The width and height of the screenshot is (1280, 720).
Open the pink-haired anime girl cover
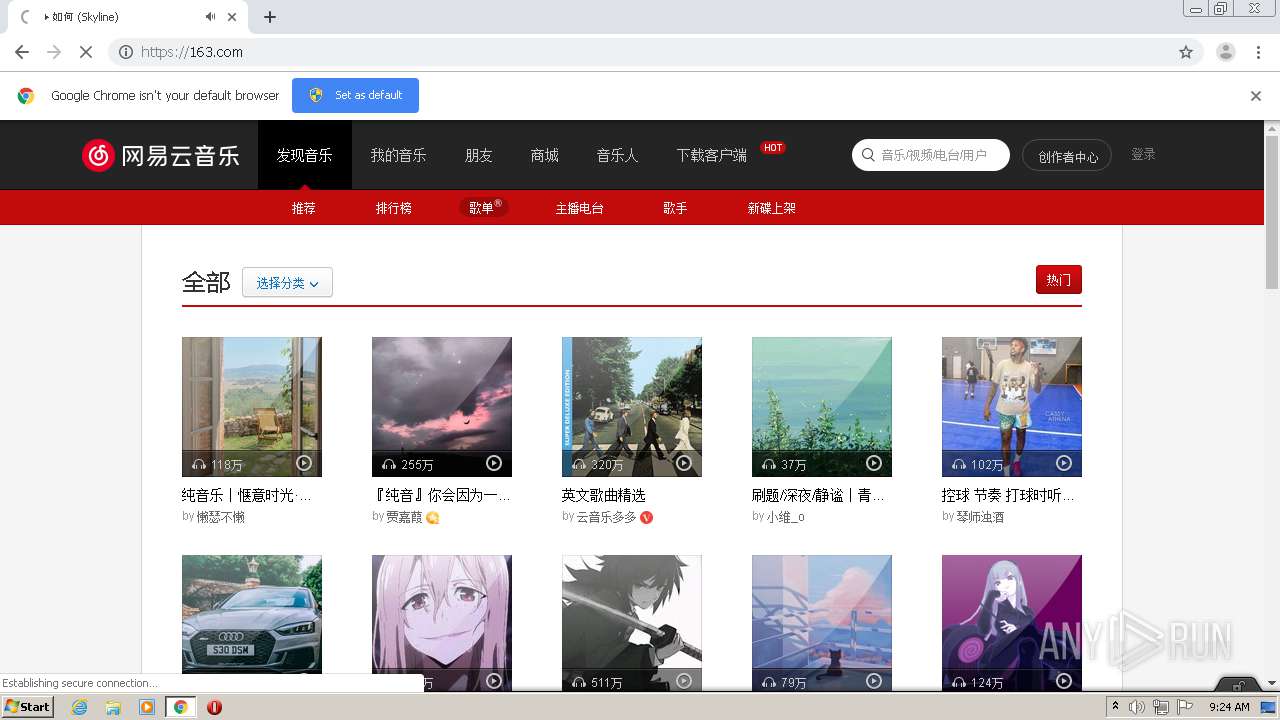tap(442, 622)
